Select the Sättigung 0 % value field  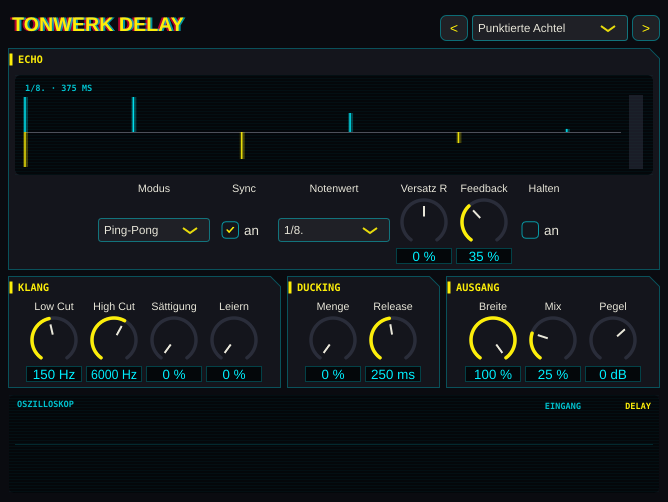(174, 374)
